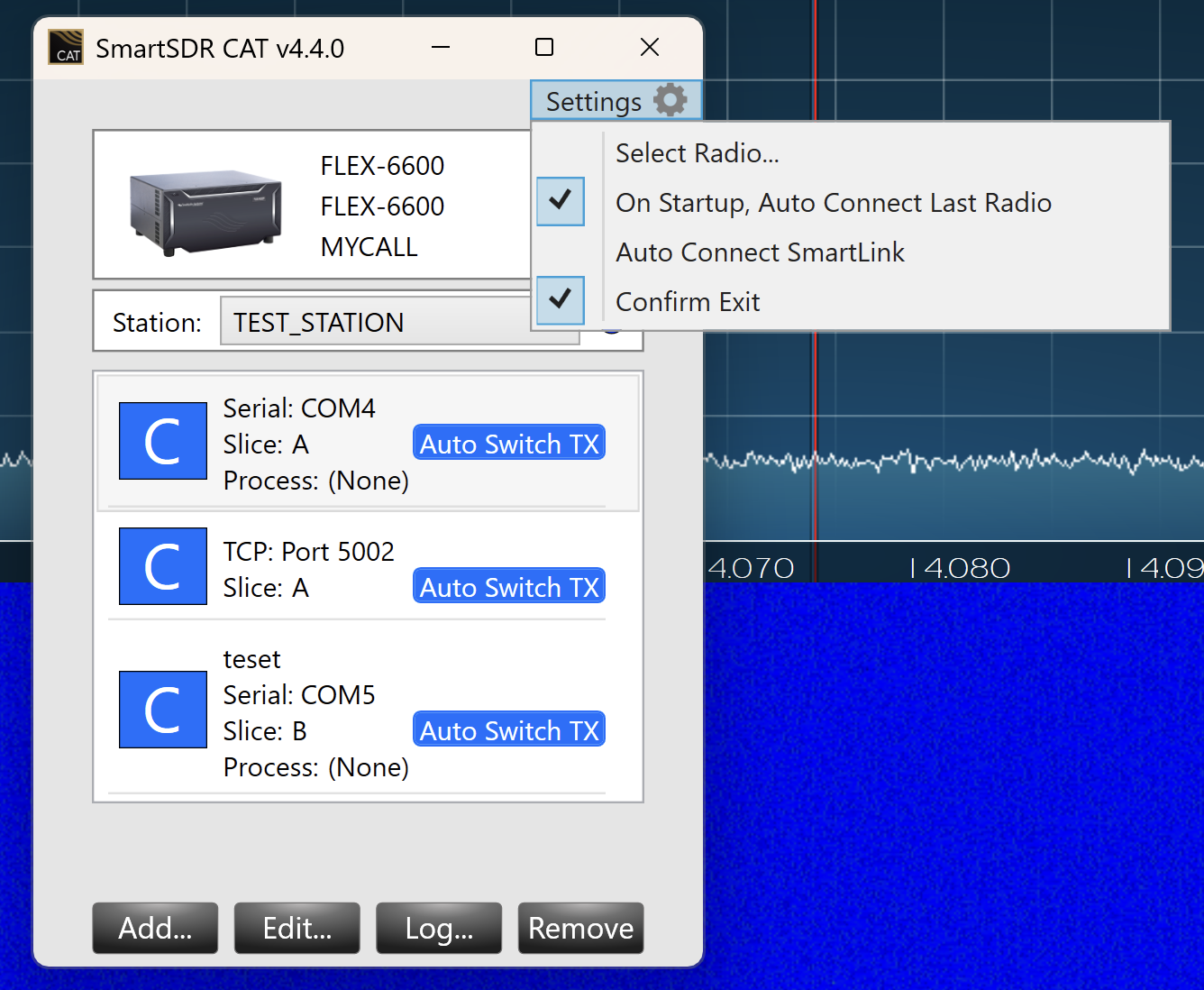Toggle Auto Switch TX for TCP Port 5002
The height and width of the screenshot is (990, 1204).
point(509,587)
